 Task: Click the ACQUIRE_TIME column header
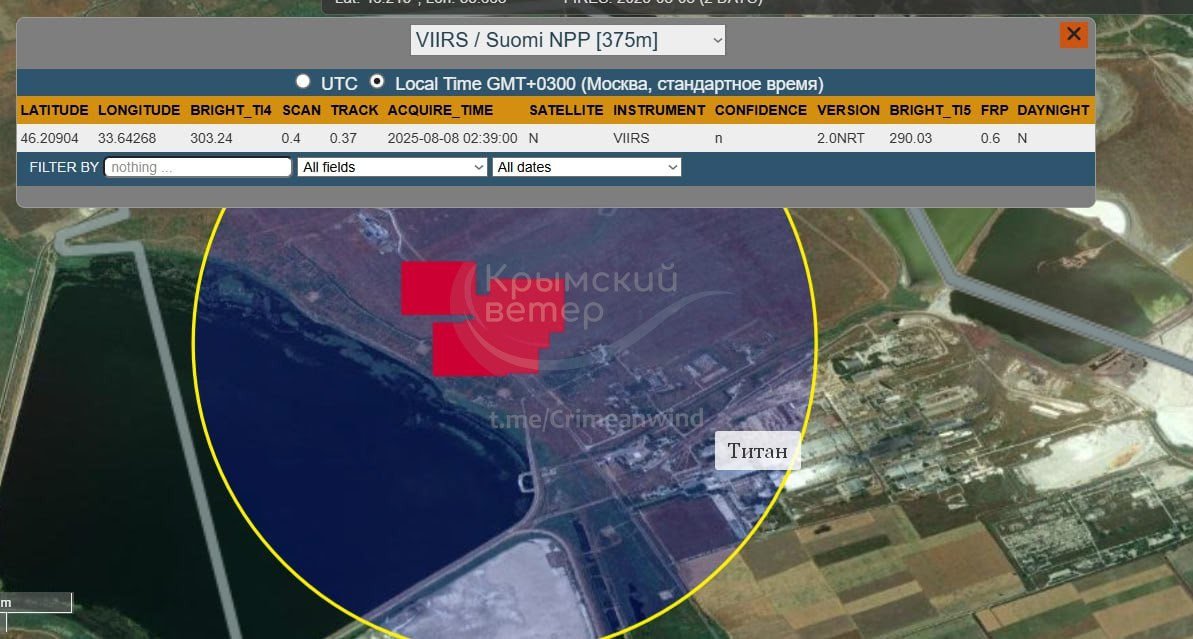tap(440, 110)
